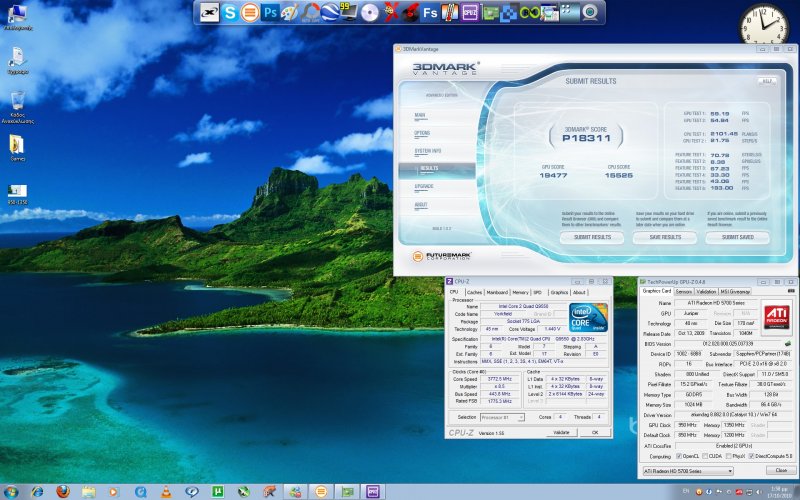800x500 pixels.
Task: Click the taskbar clock in system tray
Action: [779, 492]
